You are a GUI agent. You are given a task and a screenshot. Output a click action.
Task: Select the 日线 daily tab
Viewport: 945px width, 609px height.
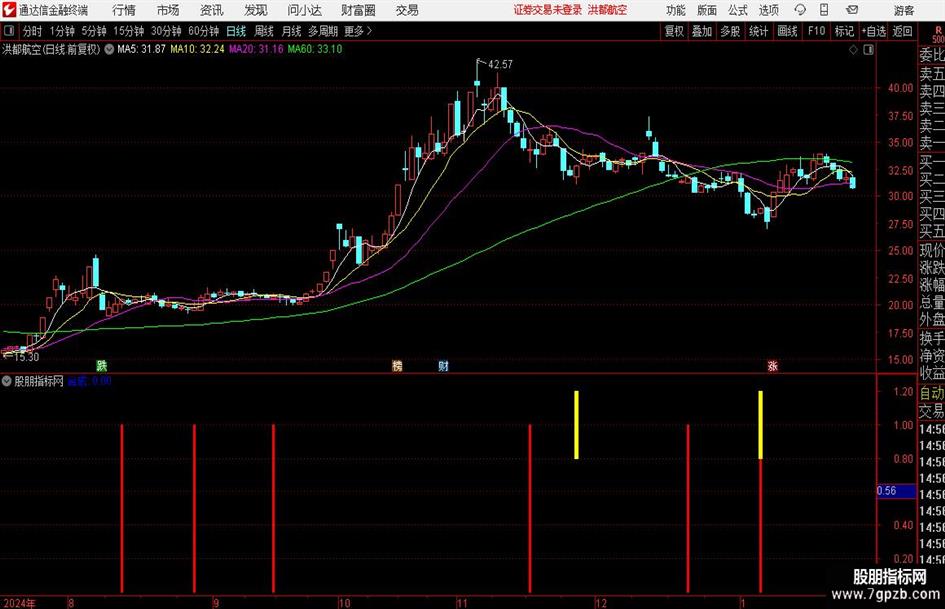pos(236,31)
